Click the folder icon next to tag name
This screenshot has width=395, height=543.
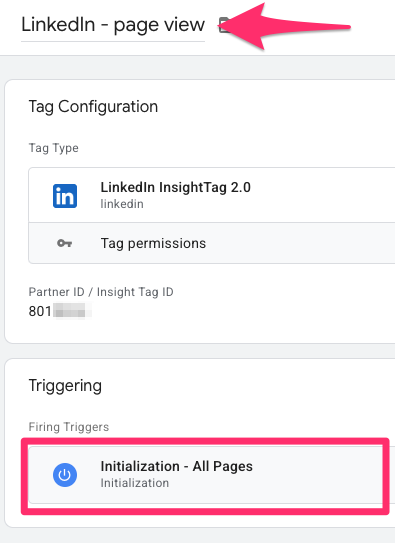coord(225,25)
